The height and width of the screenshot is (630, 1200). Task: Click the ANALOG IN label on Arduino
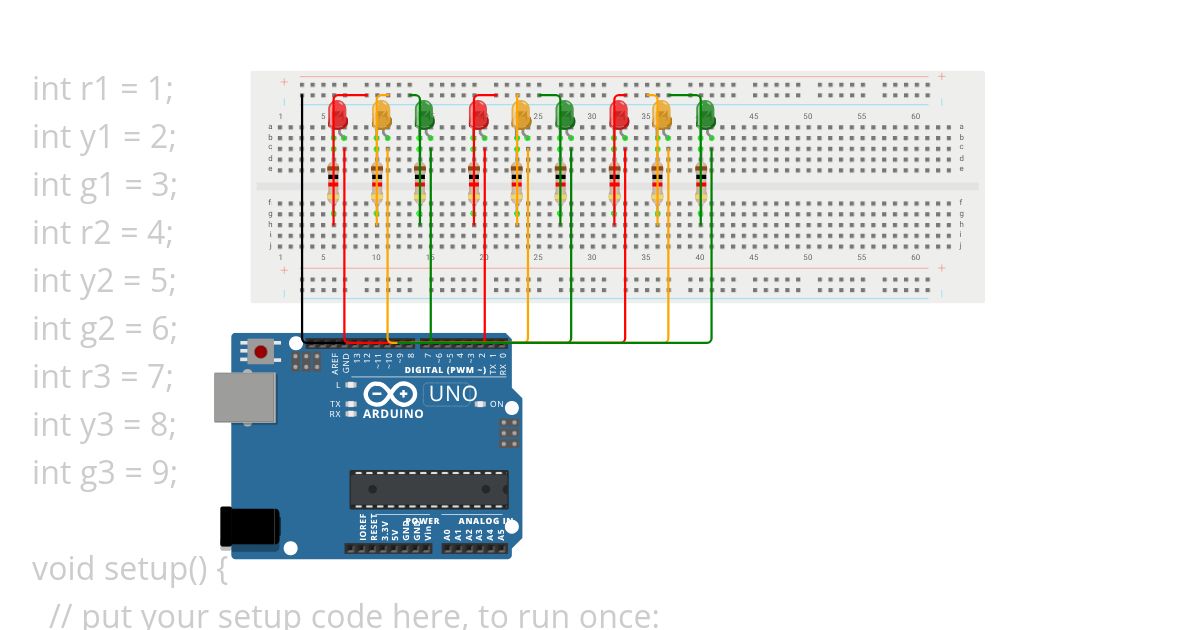coord(487,521)
